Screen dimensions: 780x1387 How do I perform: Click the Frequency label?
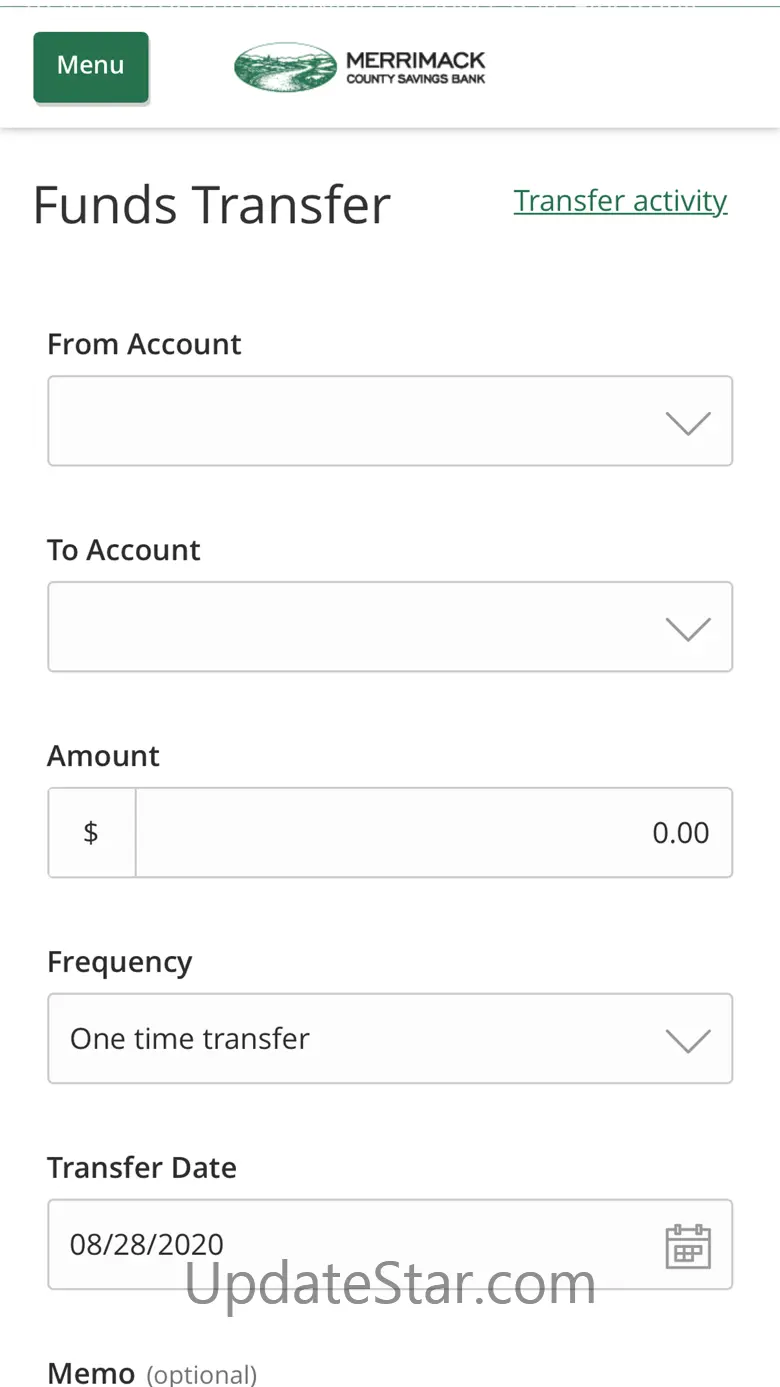[119, 962]
